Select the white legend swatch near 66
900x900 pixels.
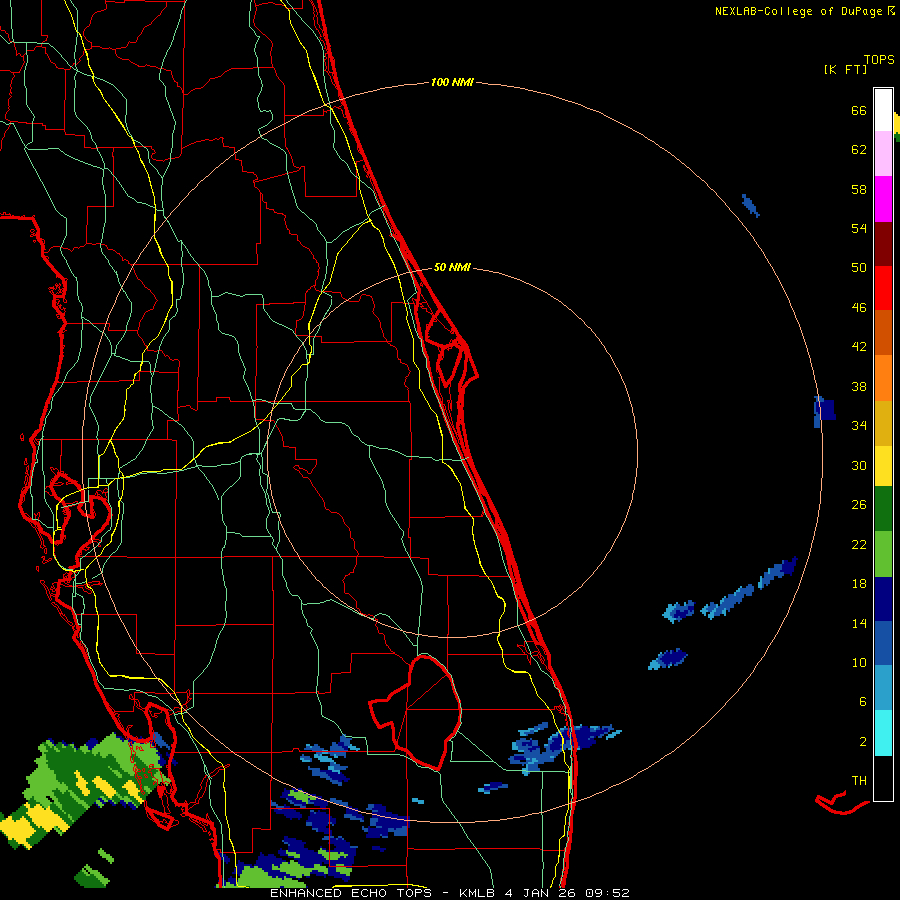pos(883,110)
